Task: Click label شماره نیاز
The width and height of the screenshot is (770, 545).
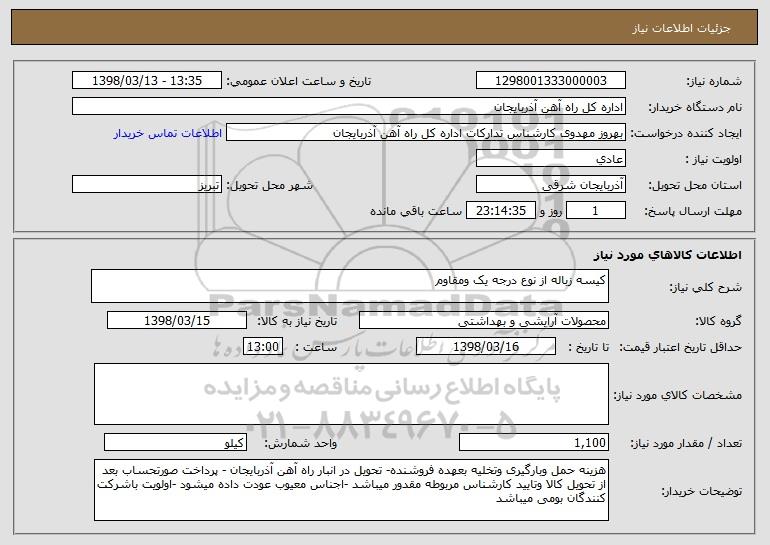Action: (714, 82)
